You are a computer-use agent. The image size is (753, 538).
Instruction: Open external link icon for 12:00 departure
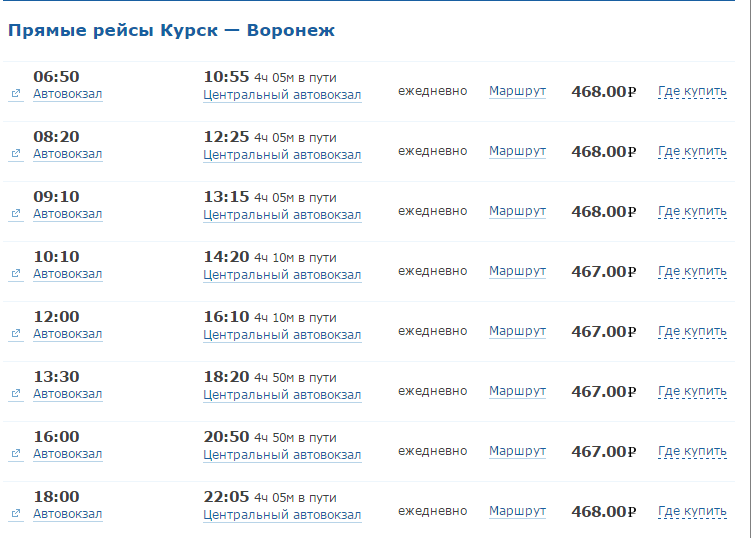point(16,333)
